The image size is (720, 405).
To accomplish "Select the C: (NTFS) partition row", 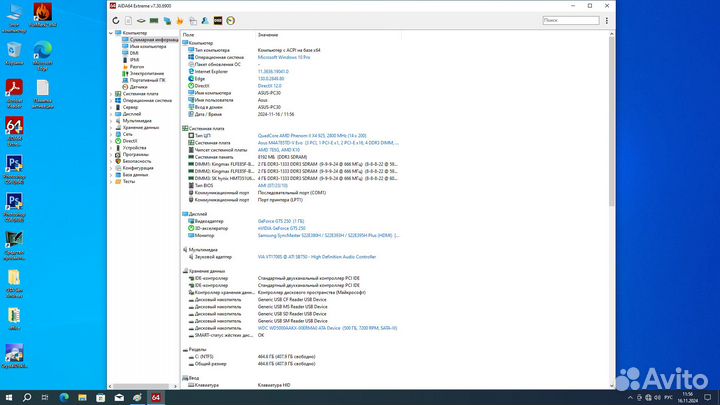I will pos(292,356).
